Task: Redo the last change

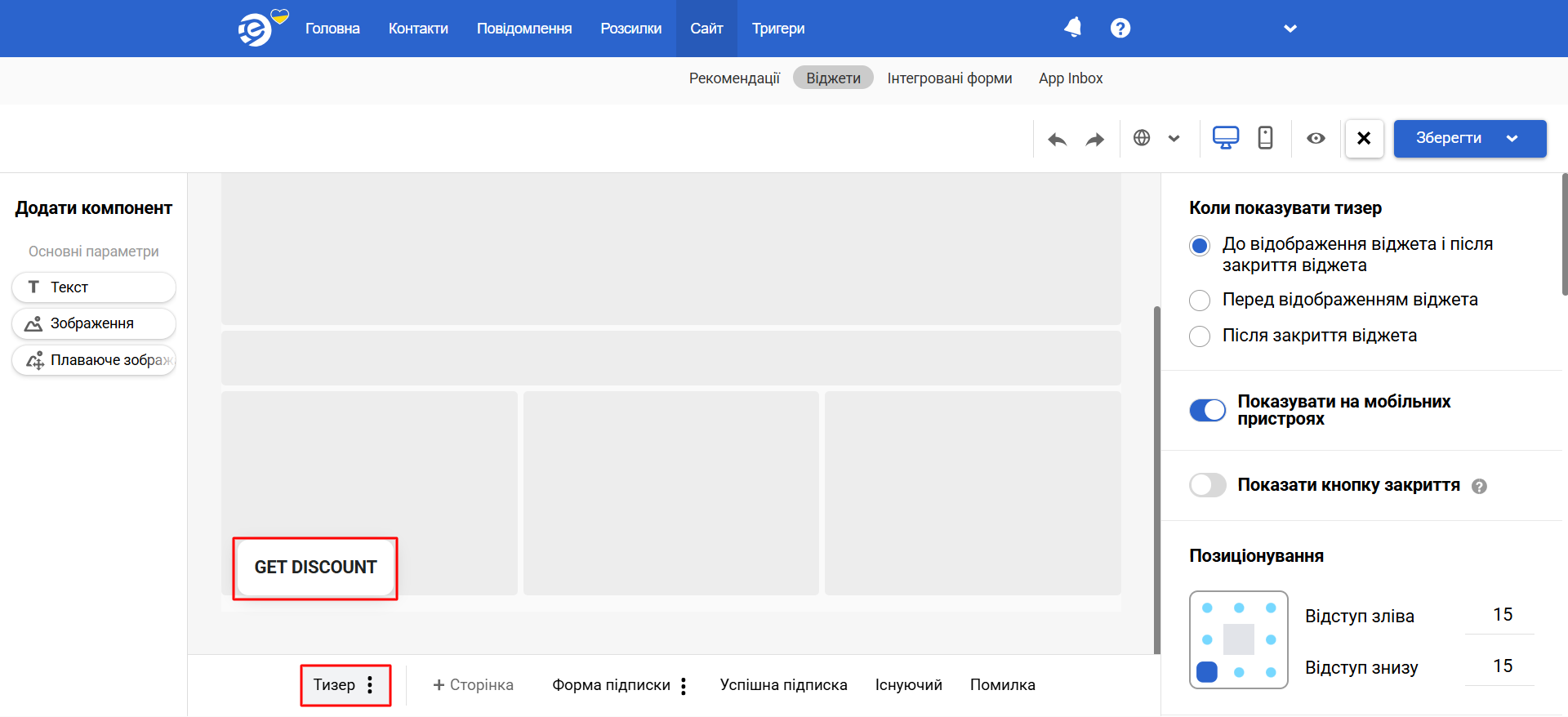Action: point(1095,139)
